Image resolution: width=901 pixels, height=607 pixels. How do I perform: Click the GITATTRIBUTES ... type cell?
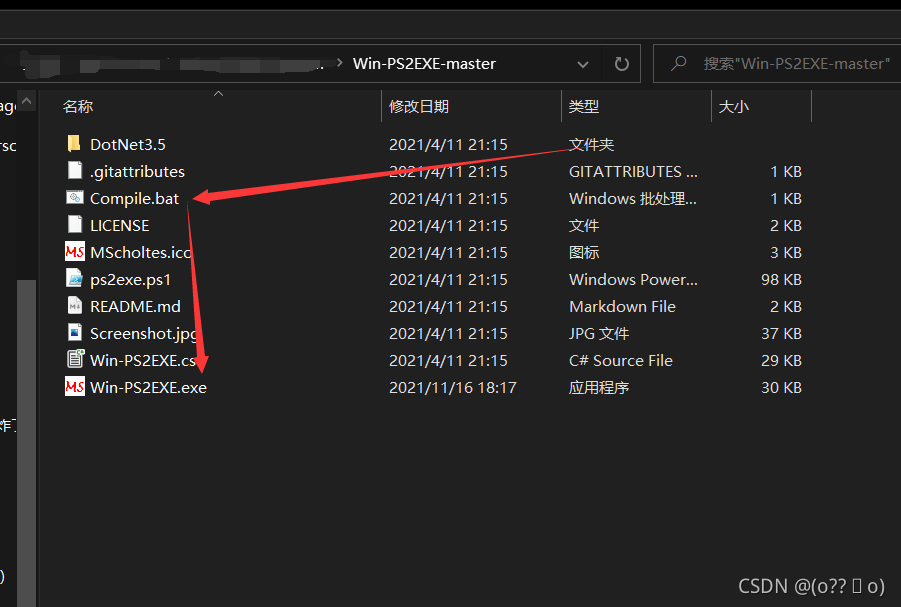pos(633,171)
